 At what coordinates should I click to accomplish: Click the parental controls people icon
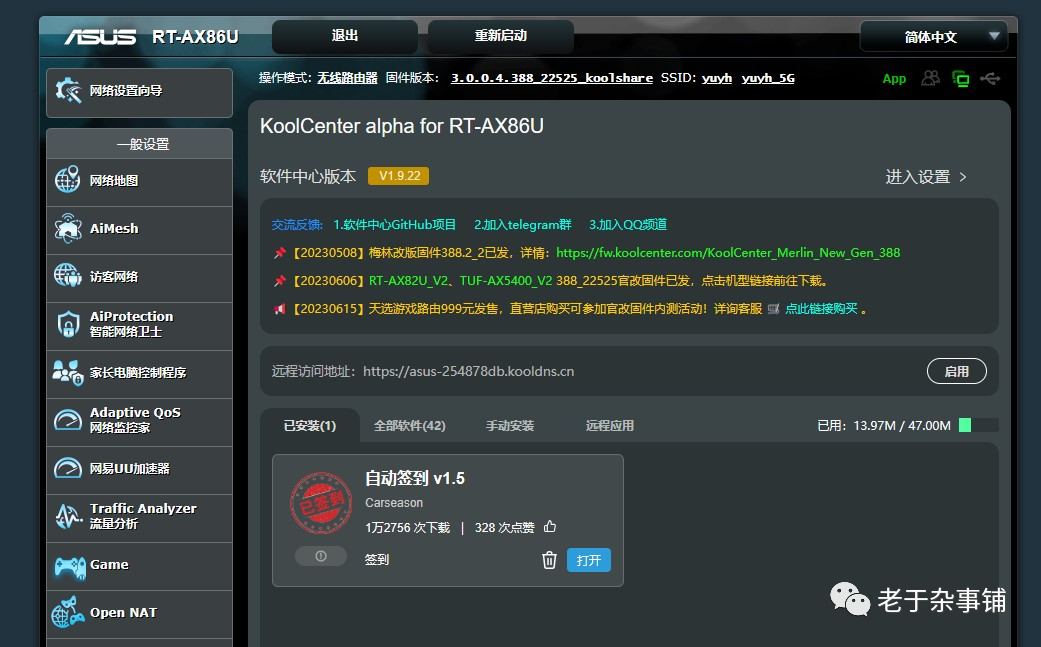[68, 372]
